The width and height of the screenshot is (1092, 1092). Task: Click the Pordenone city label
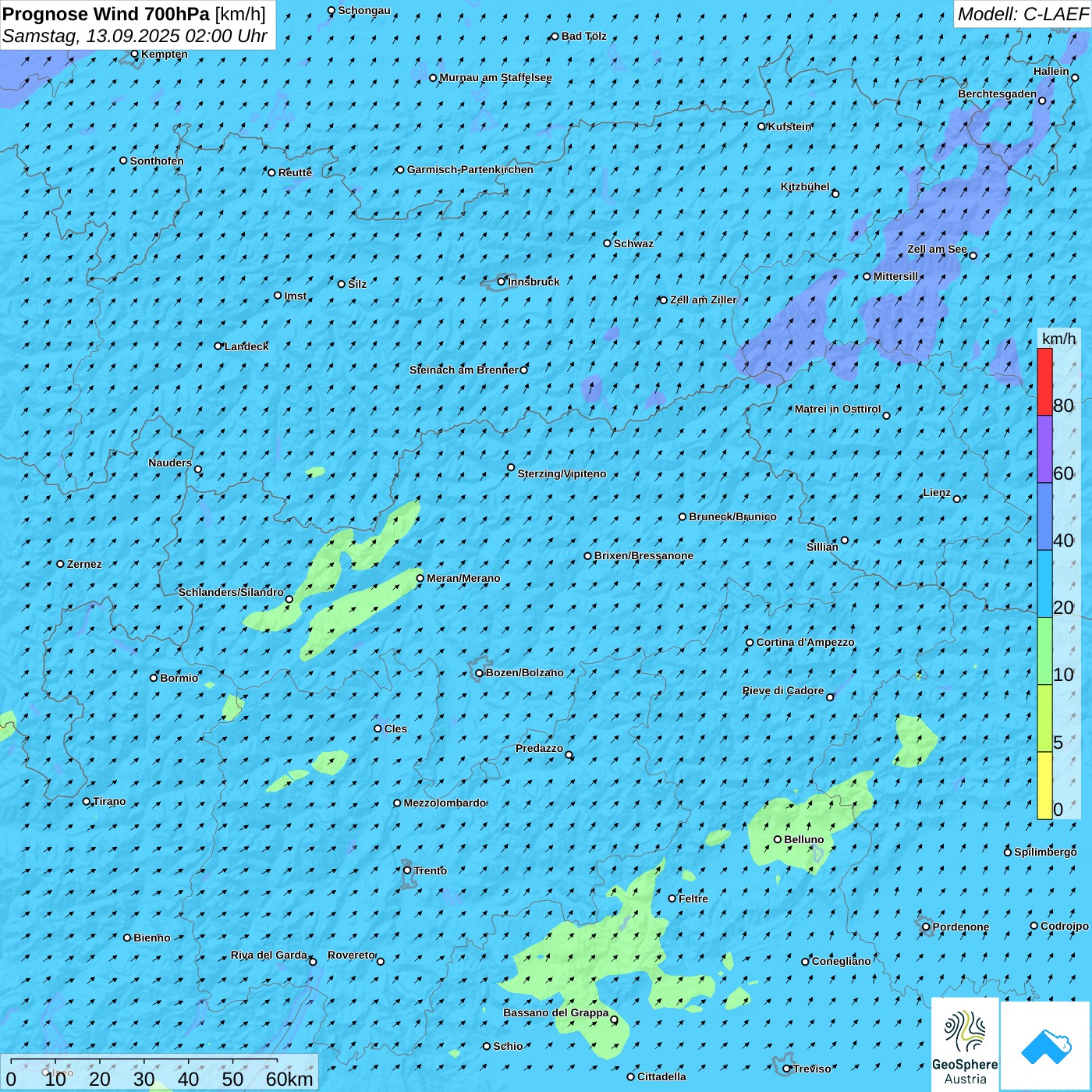tap(961, 927)
